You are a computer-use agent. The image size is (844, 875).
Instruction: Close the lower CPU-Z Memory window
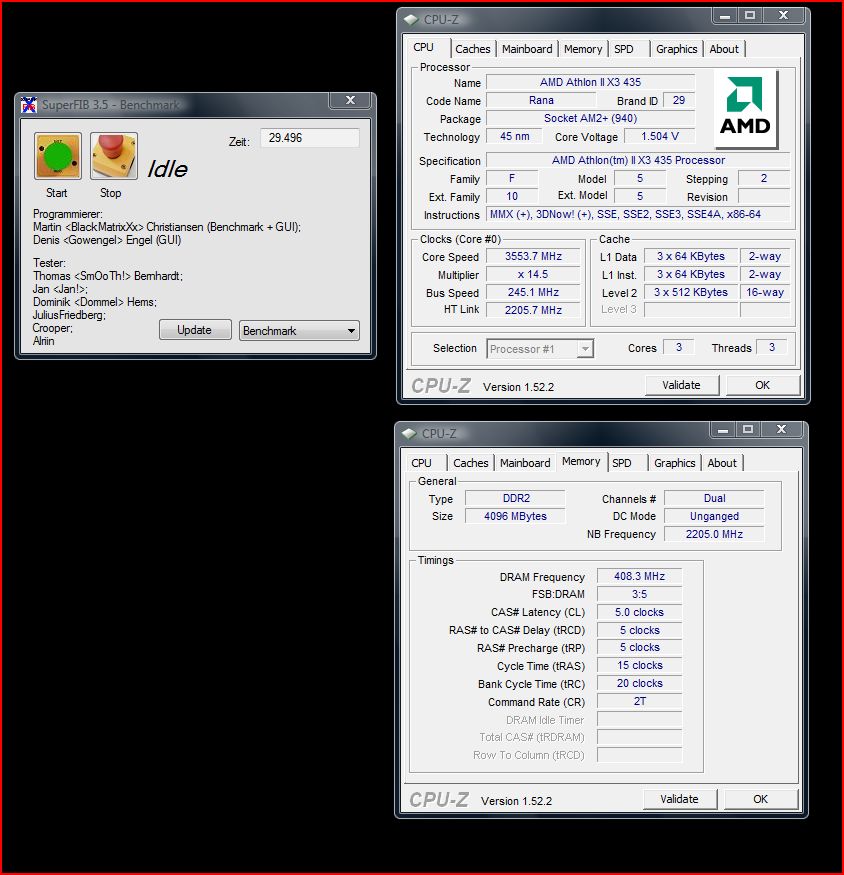(x=781, y=430)
